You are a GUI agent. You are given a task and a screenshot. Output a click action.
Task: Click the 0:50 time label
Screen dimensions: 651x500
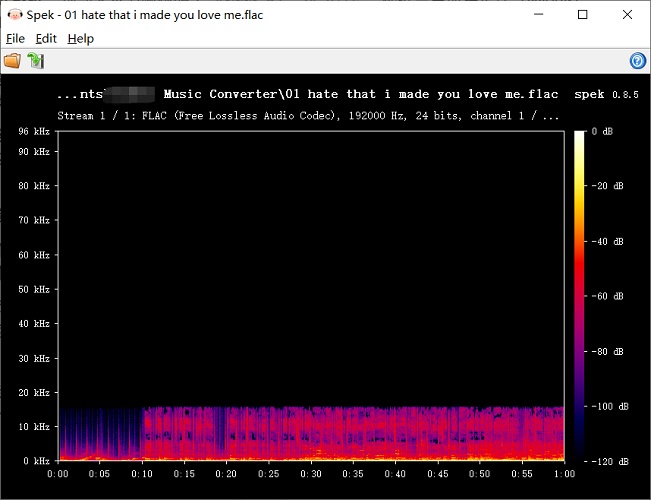tap(480, 474)
